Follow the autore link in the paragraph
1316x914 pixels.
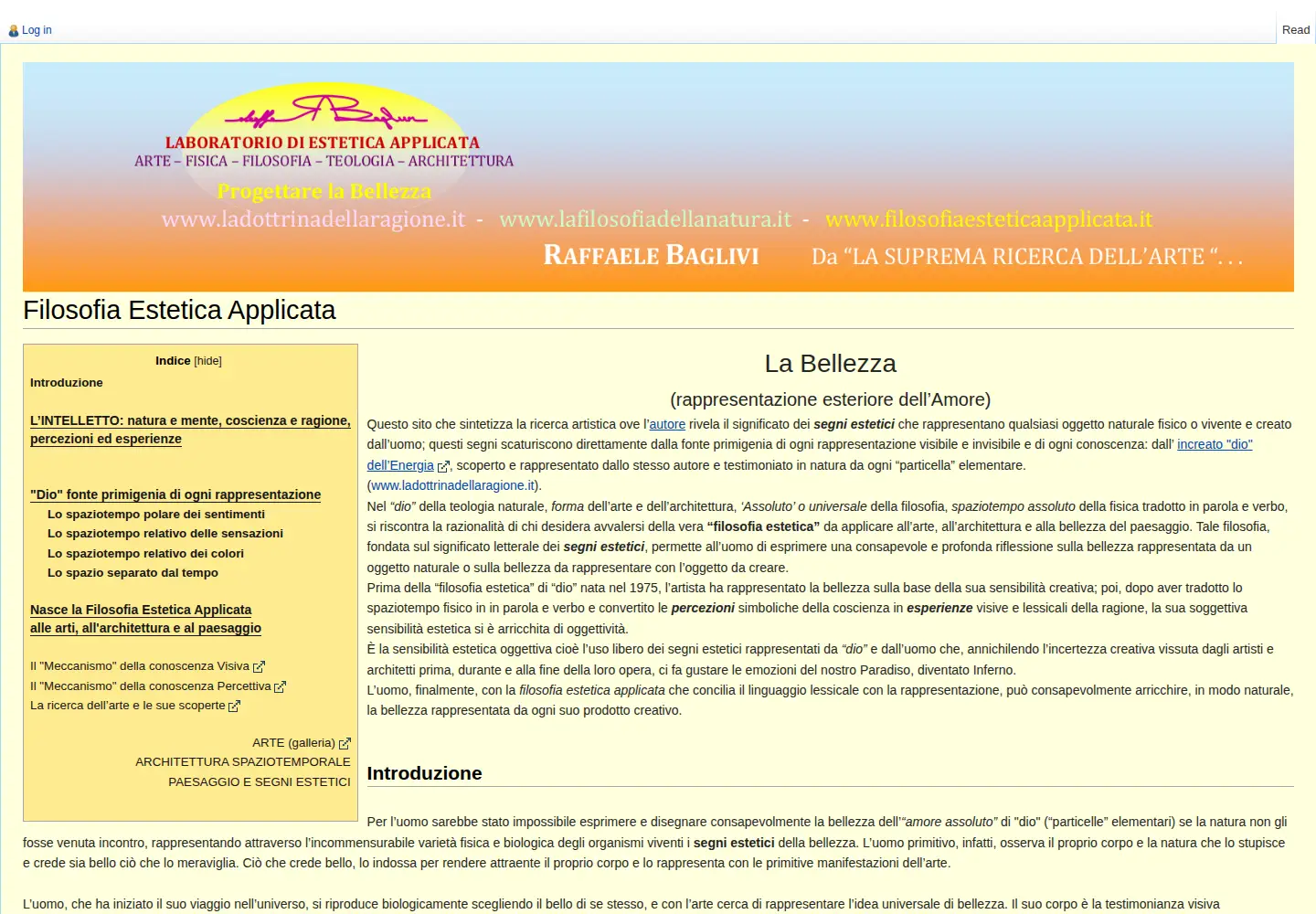(x=667, y=424)
